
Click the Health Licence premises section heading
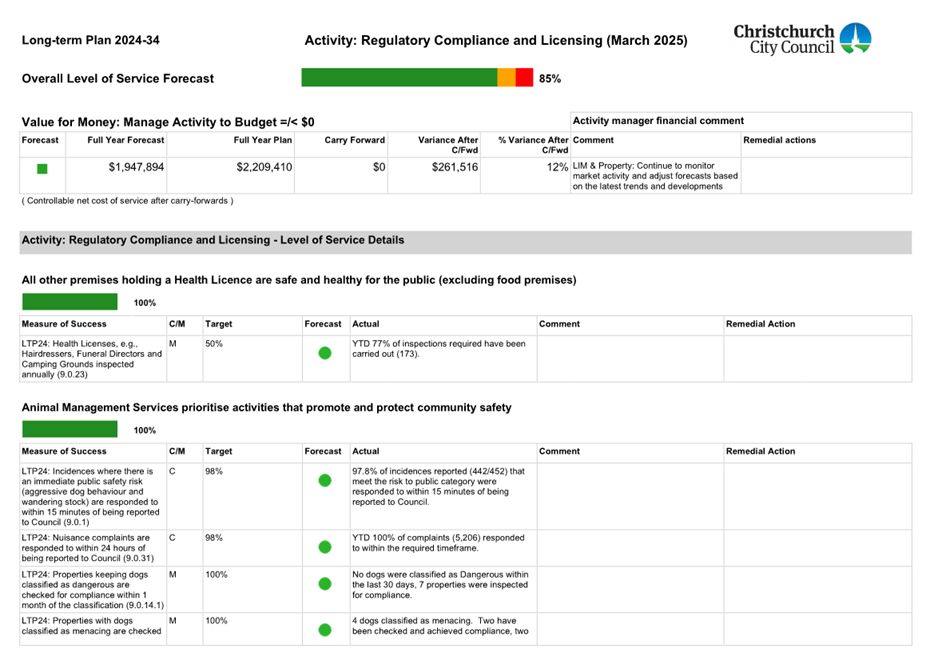(x=299, y=280)
